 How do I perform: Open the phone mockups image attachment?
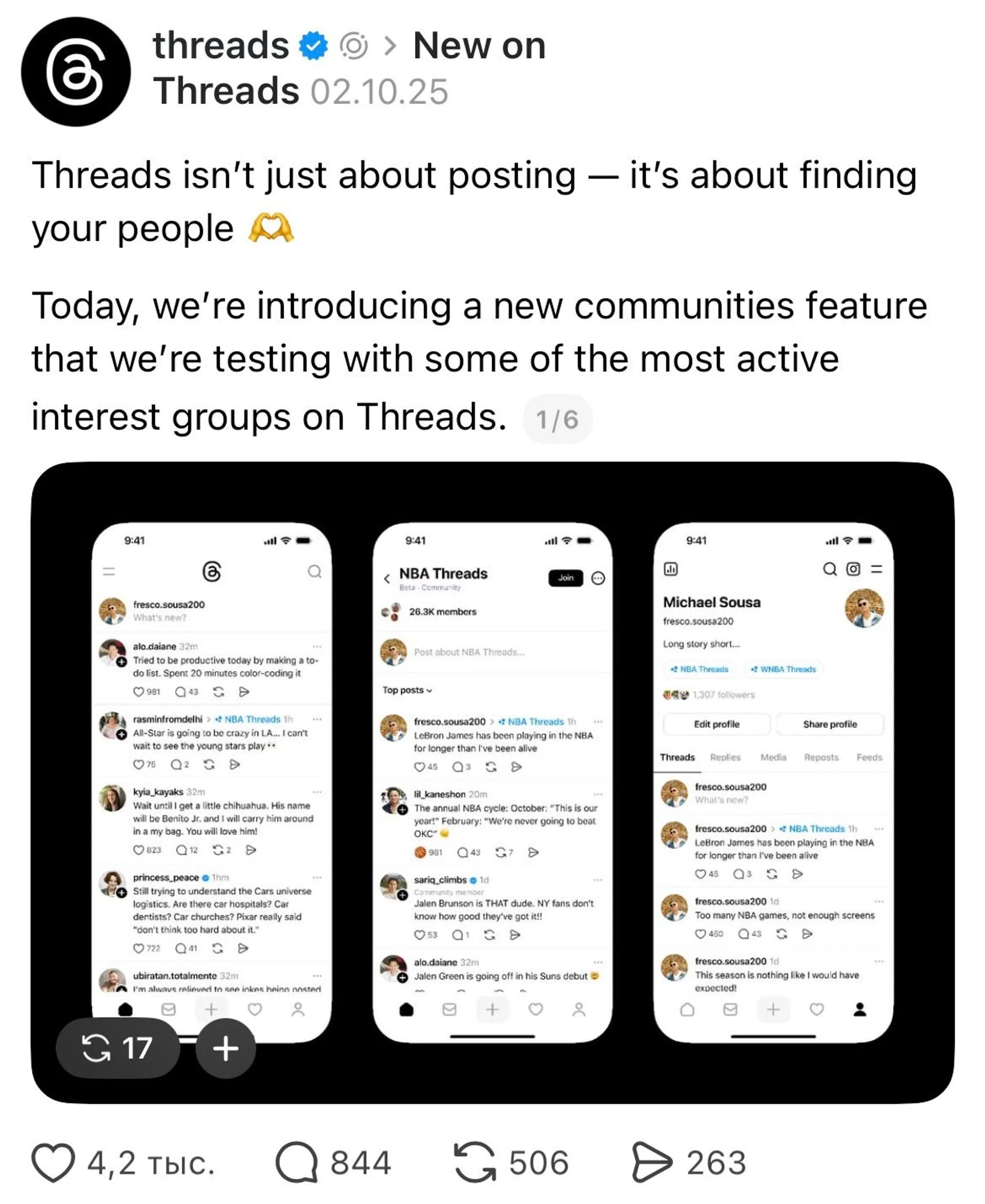pos(493,783)
